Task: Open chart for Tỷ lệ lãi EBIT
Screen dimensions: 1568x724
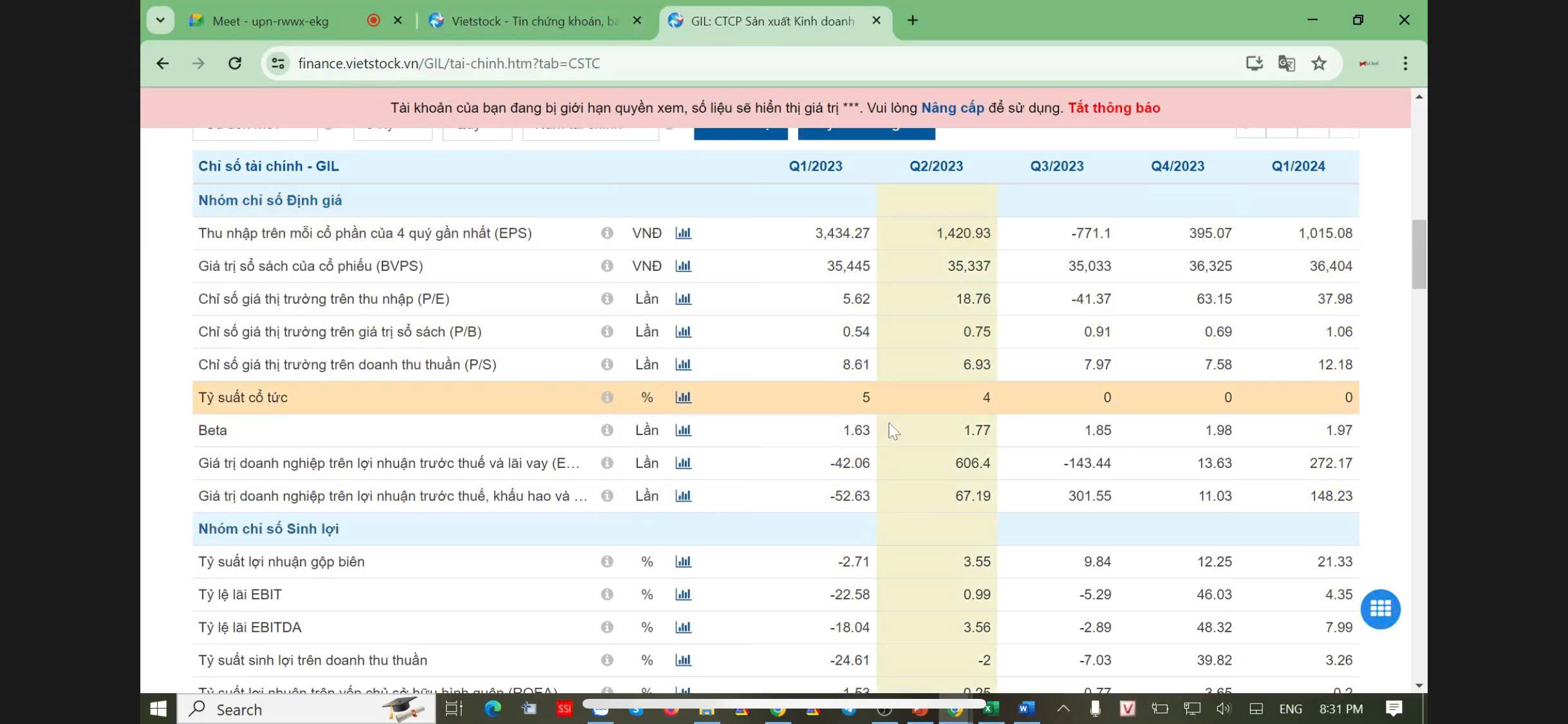Action: [x=683, y=594]
